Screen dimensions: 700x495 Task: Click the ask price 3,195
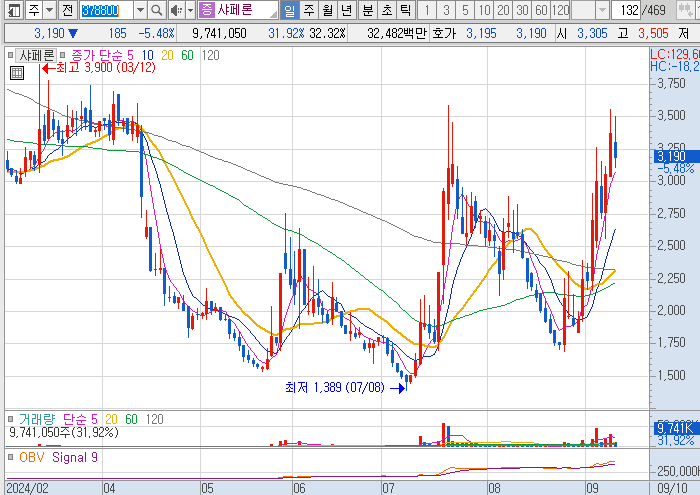pos(481,33)
